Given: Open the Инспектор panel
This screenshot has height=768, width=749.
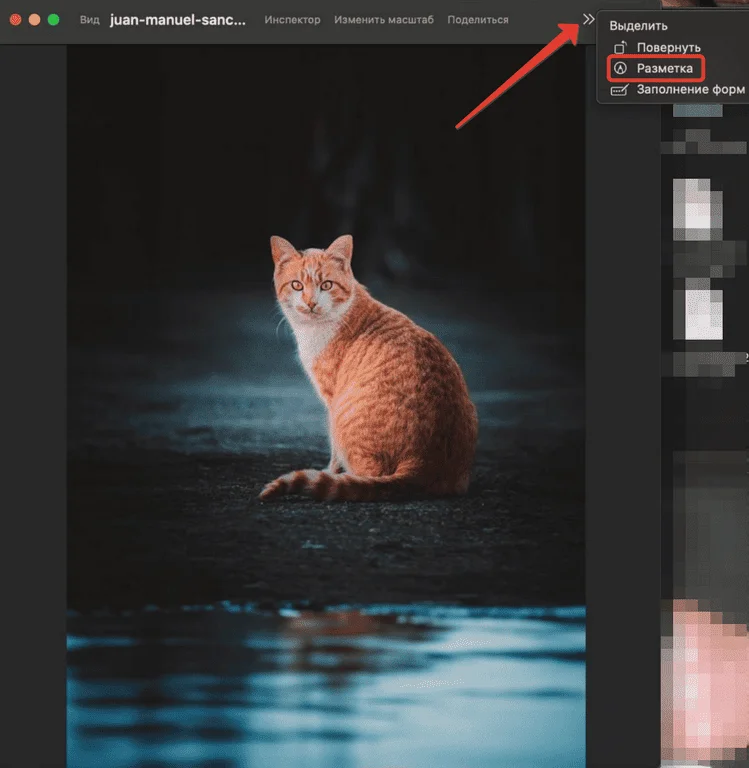Looking at the screenshot, I should 293,20.
